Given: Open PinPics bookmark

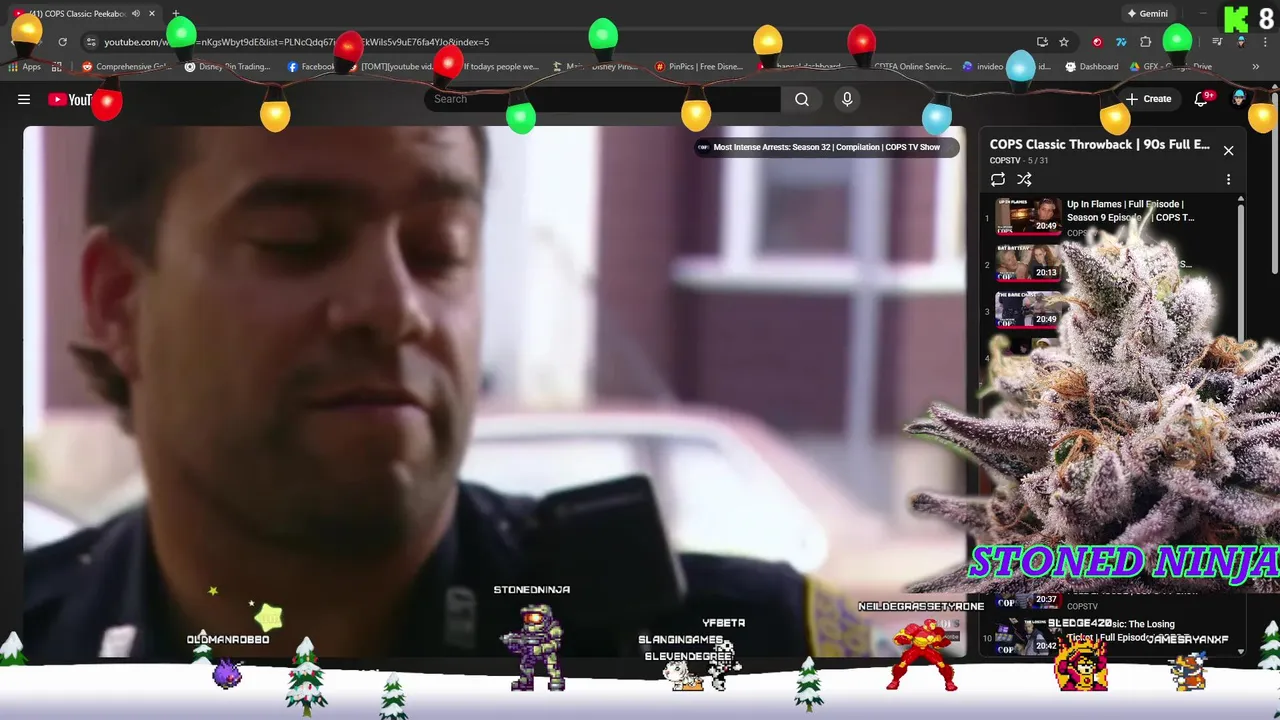Looking at the screenshot, I should tap(698, 67).
